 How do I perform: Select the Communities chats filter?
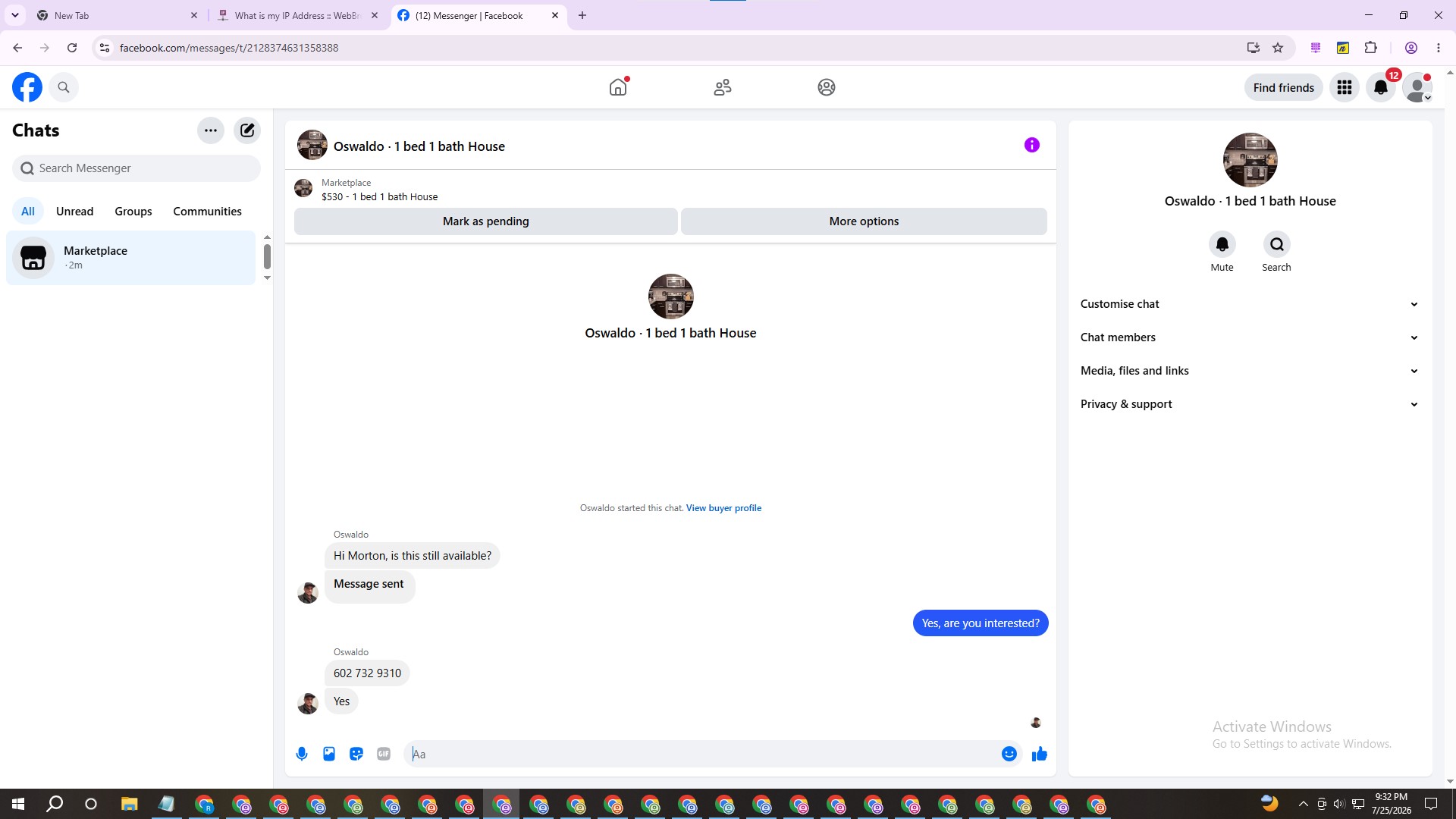point(207,212)
